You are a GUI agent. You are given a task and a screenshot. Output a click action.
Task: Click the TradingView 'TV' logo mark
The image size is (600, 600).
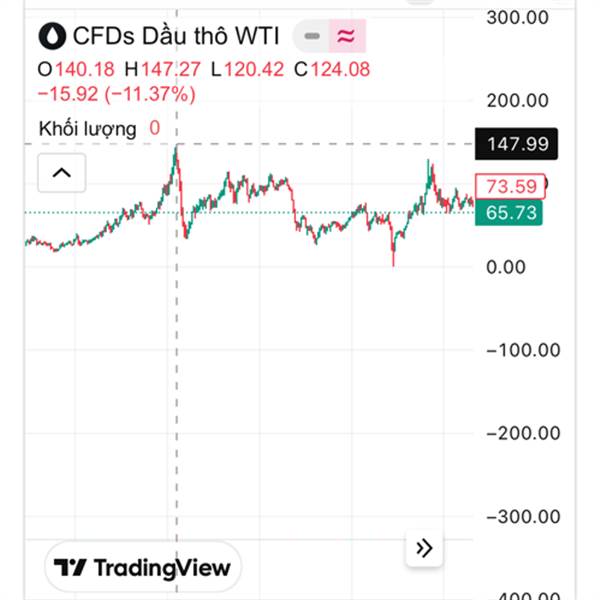[x=71, y=568]
